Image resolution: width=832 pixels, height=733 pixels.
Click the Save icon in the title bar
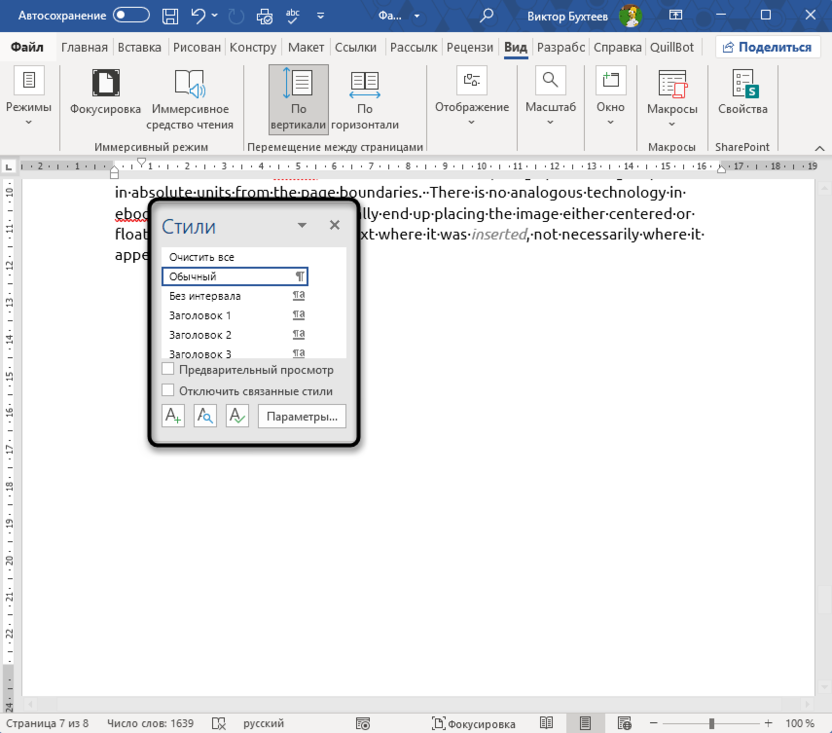(x=171, y=16)
